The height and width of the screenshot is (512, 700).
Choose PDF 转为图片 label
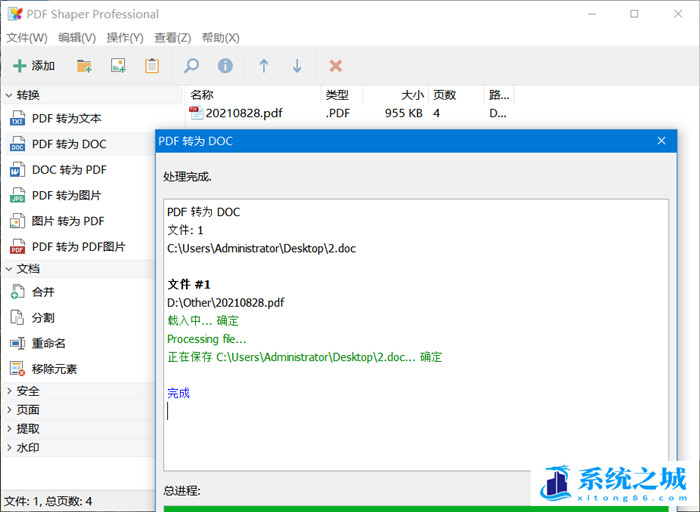point(67,196)
